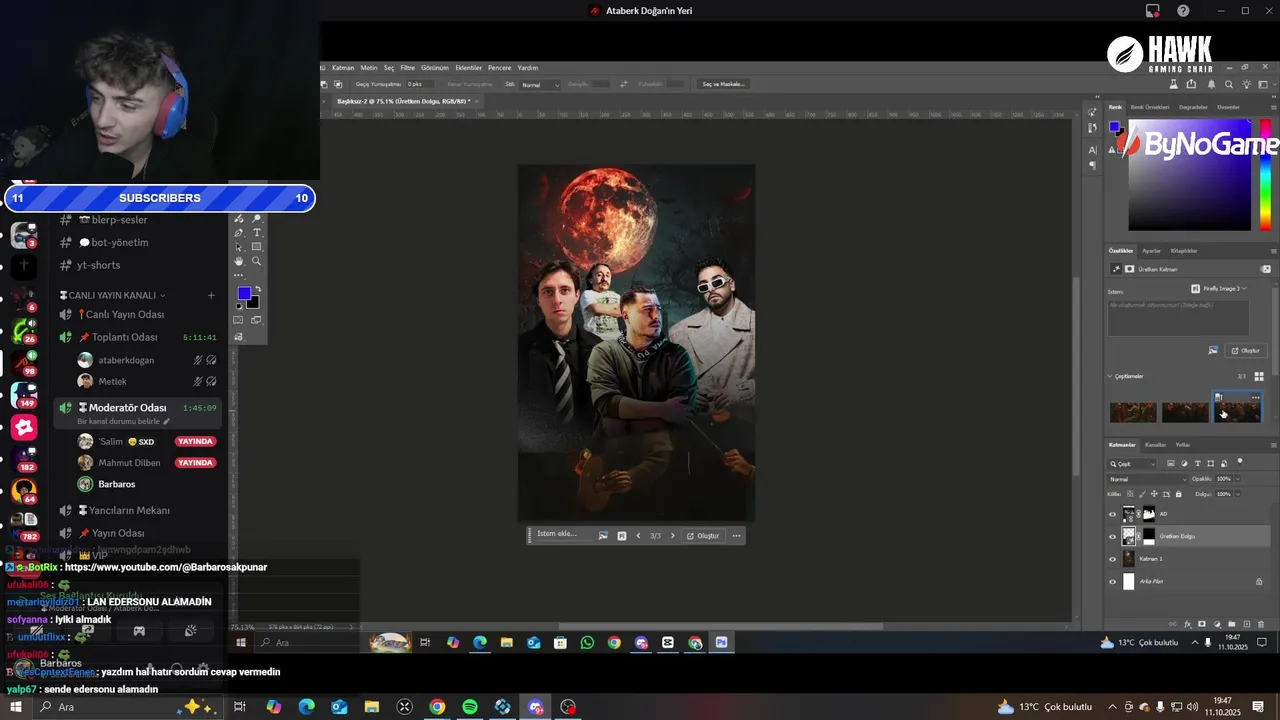Viewport: 1280px width, 720px height.
Task: Open the Photoshop search icon
Action: pyautogui.click(x=1230, y=84)
